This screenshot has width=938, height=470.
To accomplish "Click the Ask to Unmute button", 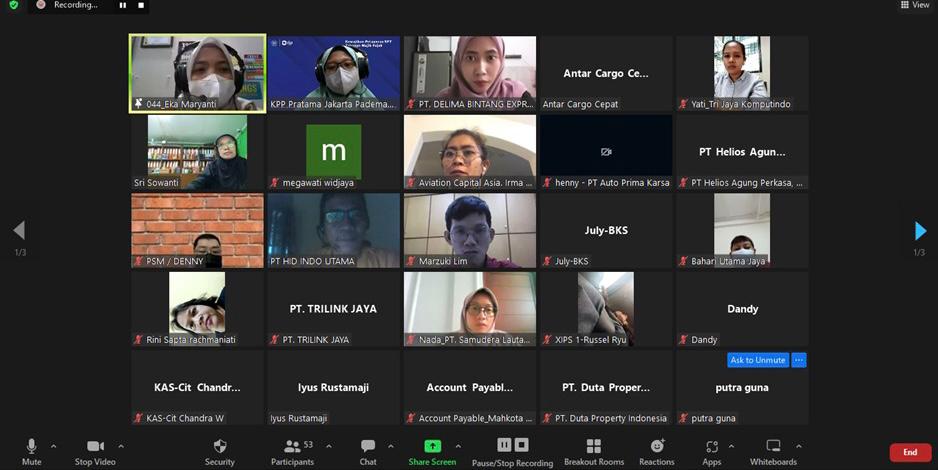I will pyautogui.click(x=758, y=360).
